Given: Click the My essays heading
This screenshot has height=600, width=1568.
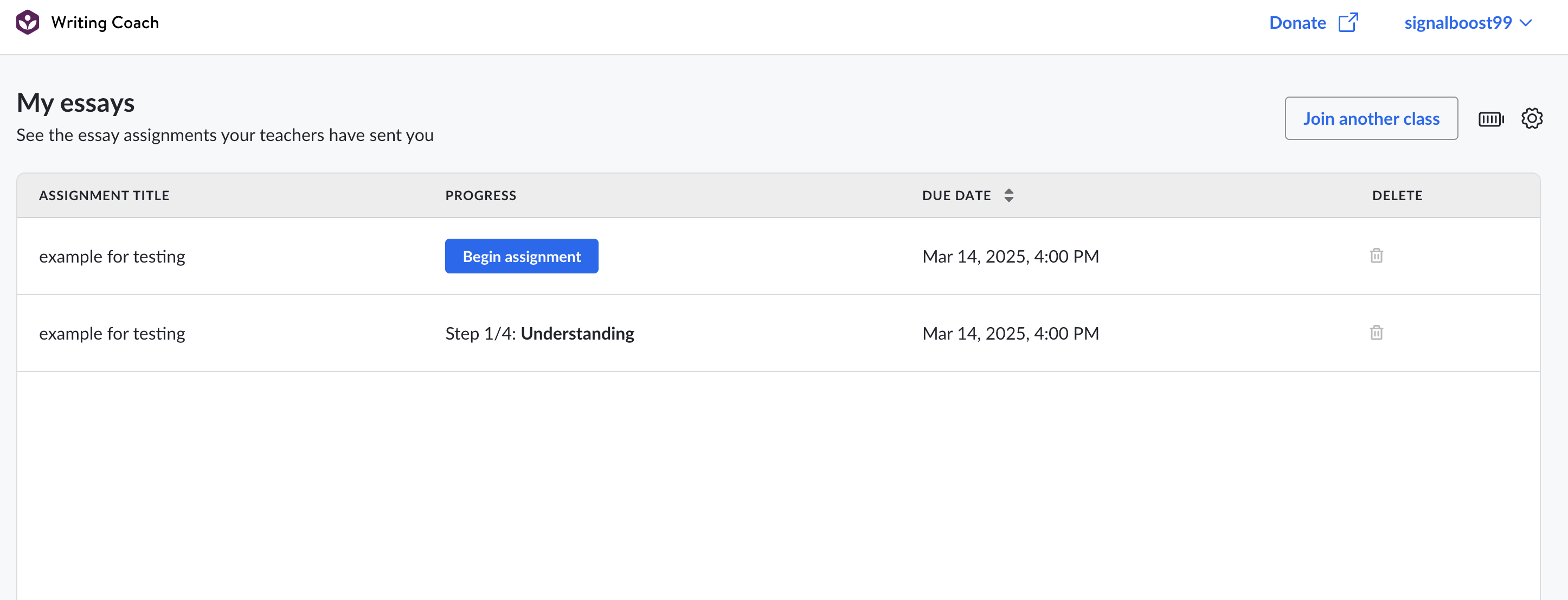Looking at the screenshot, I should [x=75, y=103].
